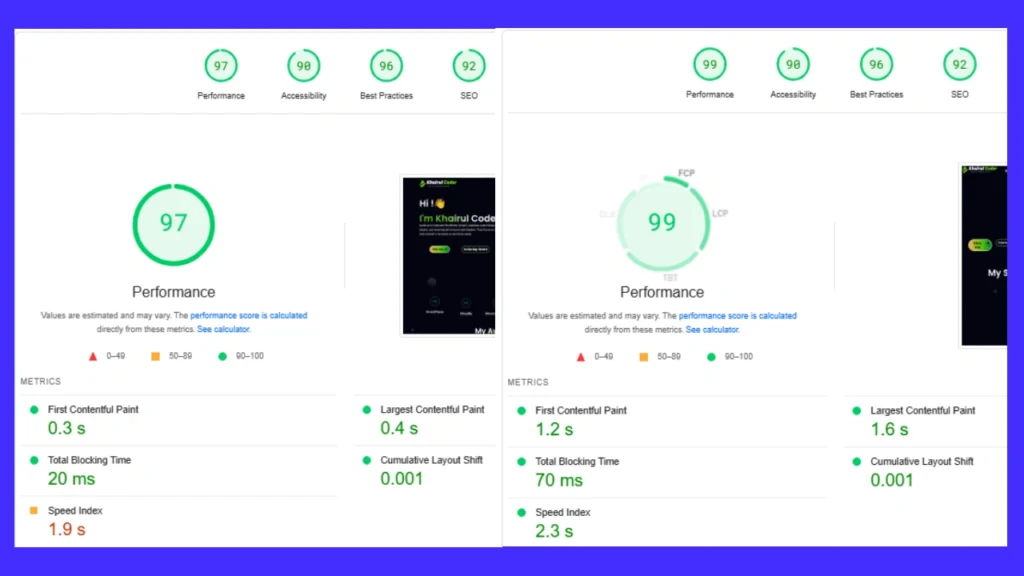Click the 70 ms value in right report
This screenshot has height=576, width=1024.
tap(559, 481)
